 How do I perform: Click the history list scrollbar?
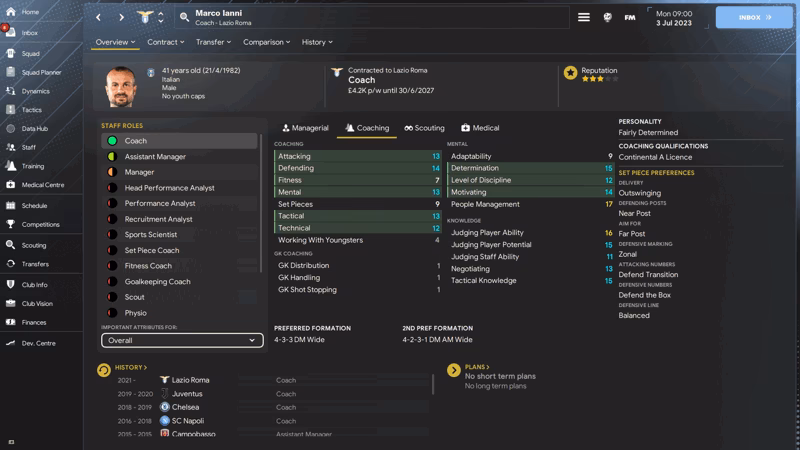tap(433, 385)
